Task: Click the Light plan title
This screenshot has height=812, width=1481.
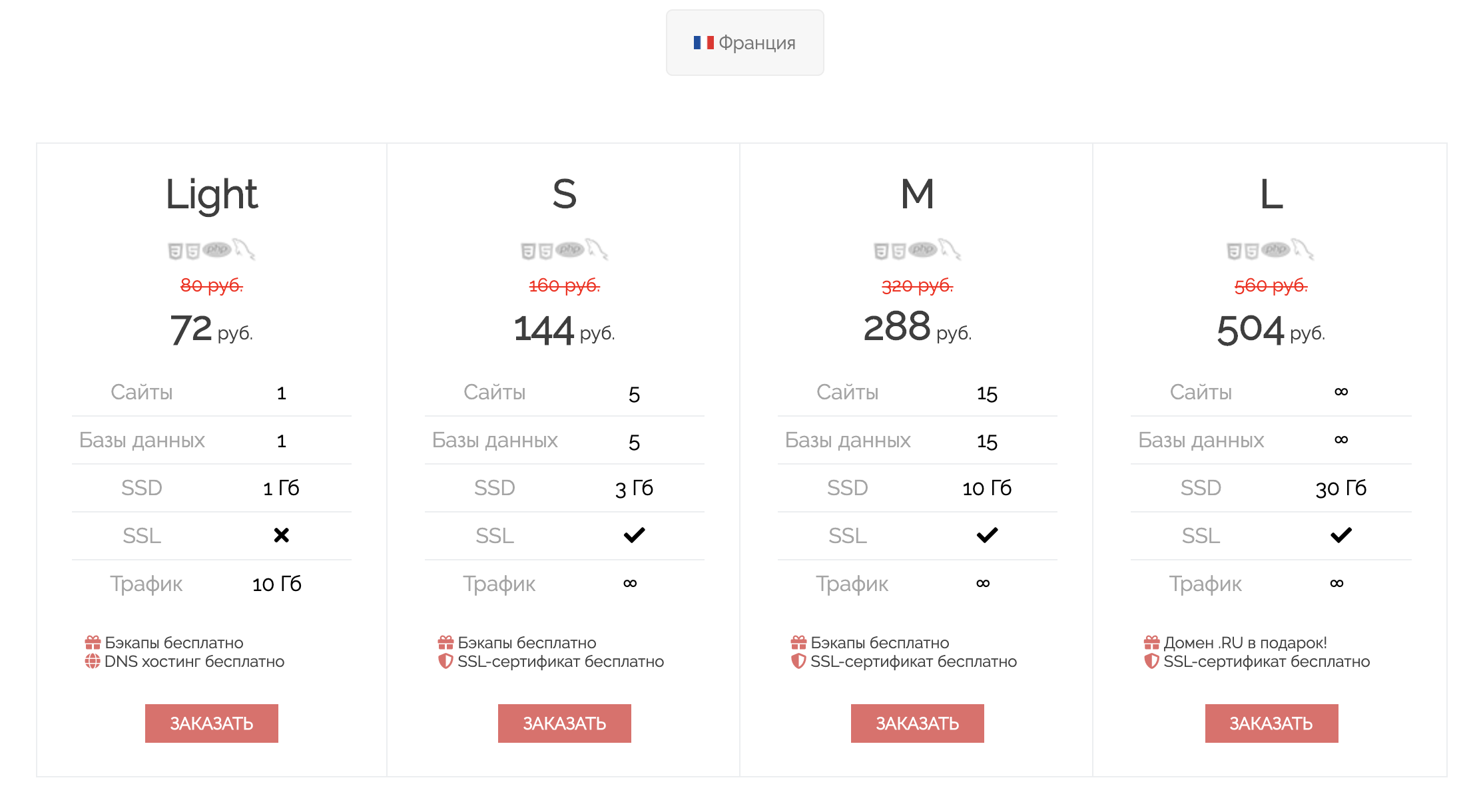Action: tap(212, 195)
